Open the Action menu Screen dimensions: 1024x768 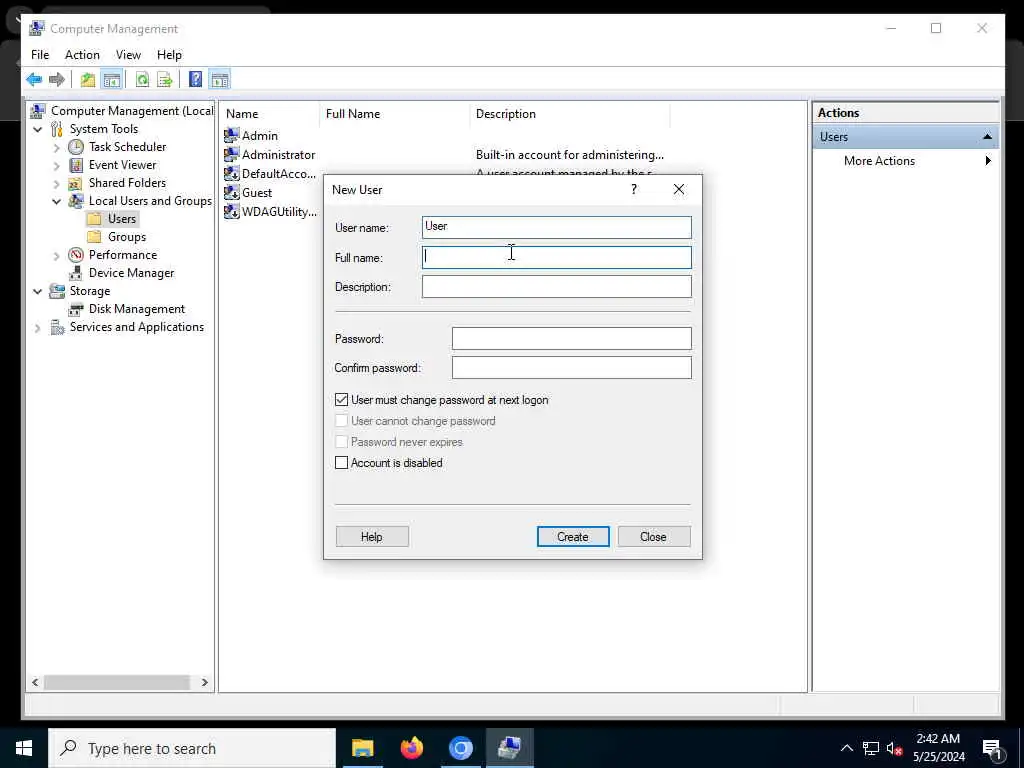[82, 55]
